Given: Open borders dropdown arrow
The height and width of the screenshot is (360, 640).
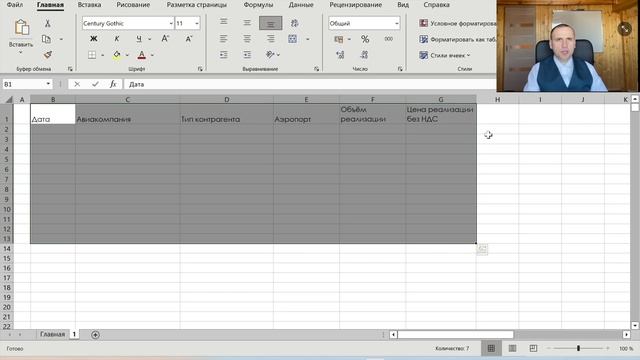Looking at the screenshot, I should 102,55.
